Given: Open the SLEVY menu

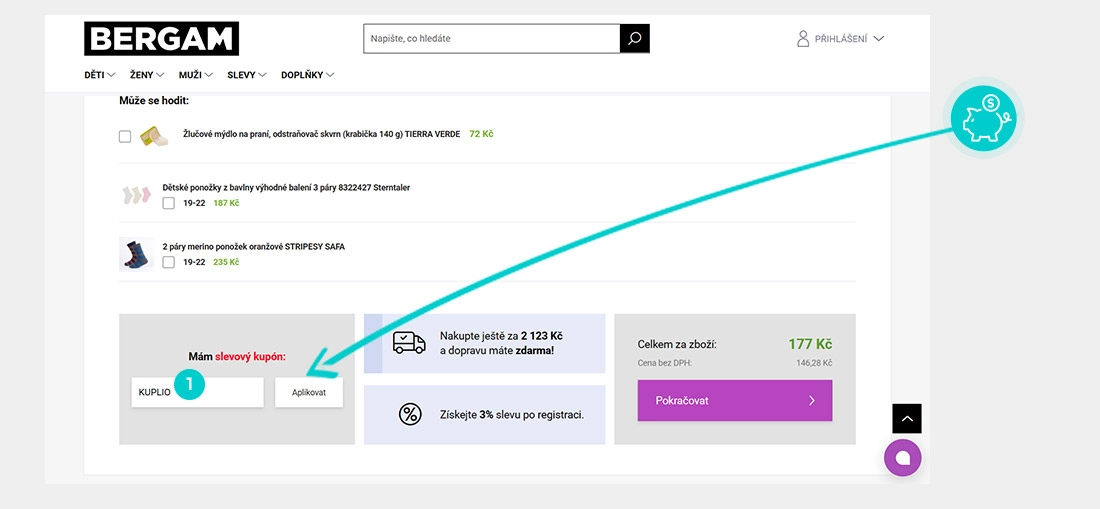Looking at the screenshot, I should pos(247,75).
